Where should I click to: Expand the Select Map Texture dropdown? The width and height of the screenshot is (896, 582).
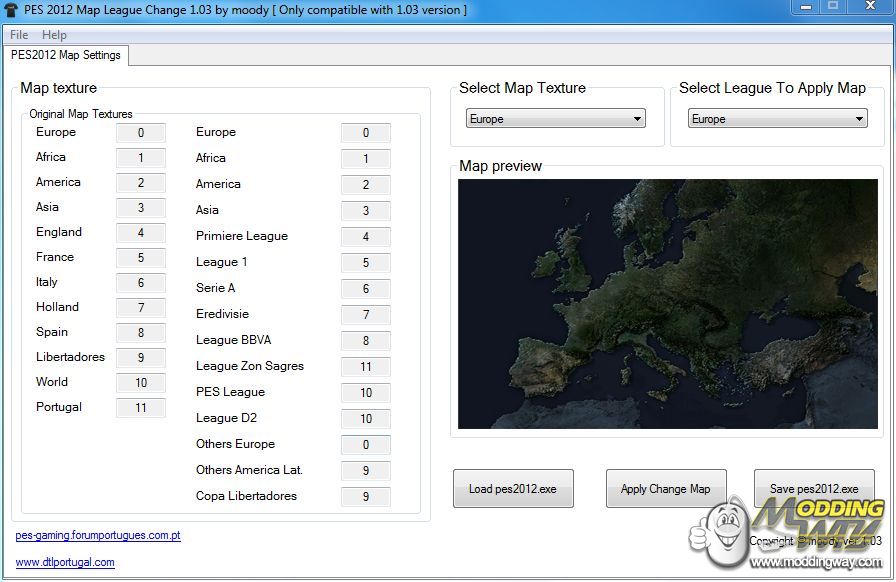[556, 119]
